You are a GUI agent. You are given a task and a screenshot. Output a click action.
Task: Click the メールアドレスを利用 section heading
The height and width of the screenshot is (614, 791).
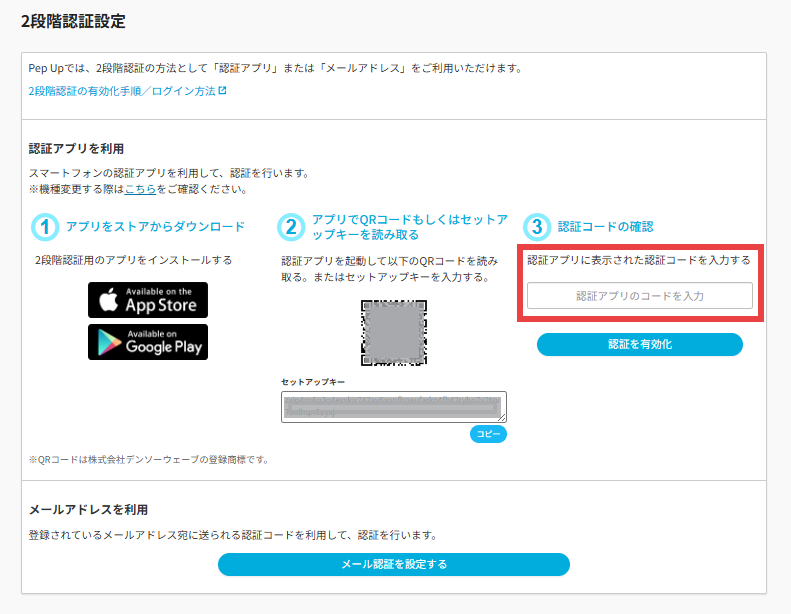click(x=89, y=510)
